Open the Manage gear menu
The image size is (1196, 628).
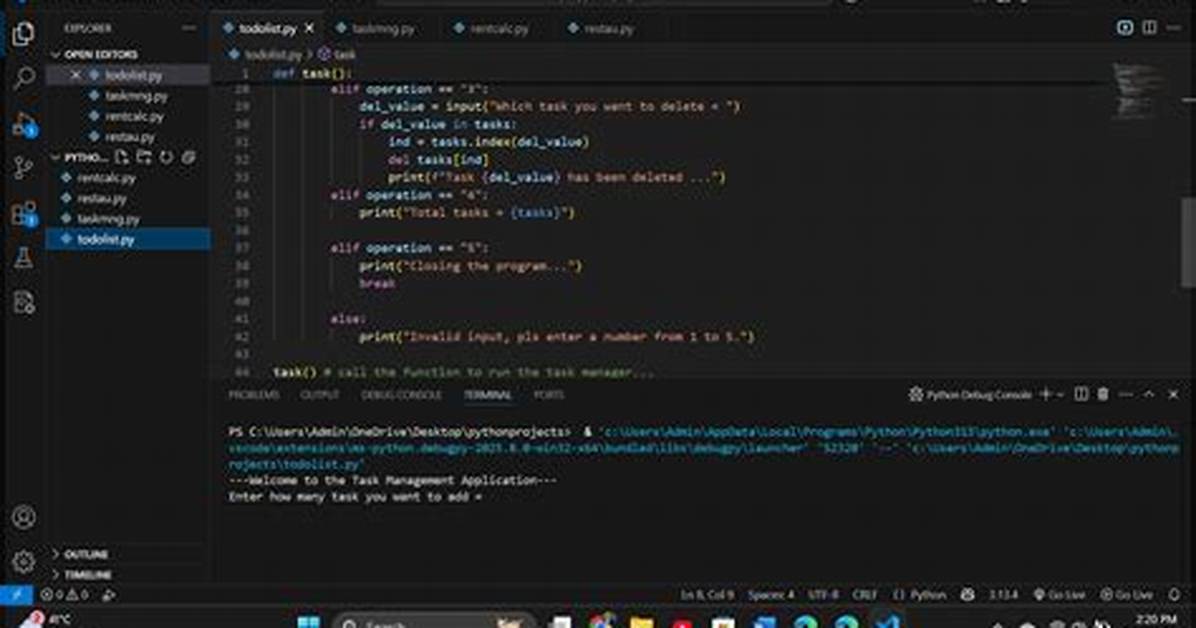click(24, 562)
